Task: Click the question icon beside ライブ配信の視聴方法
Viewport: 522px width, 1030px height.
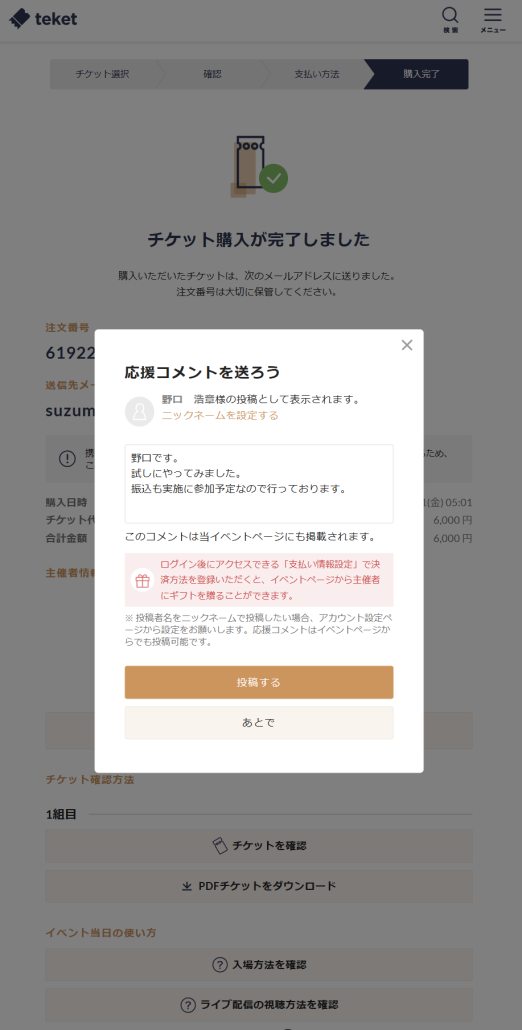Action: click(x=188, y=1004)
